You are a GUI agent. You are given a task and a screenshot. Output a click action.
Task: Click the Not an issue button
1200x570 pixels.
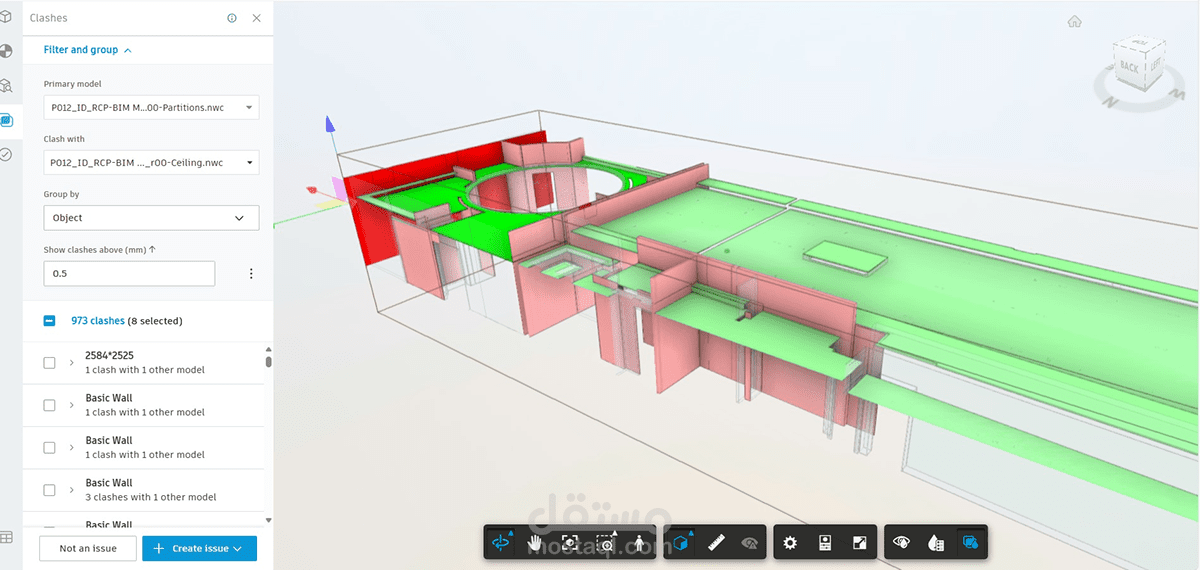click(88, 548)
